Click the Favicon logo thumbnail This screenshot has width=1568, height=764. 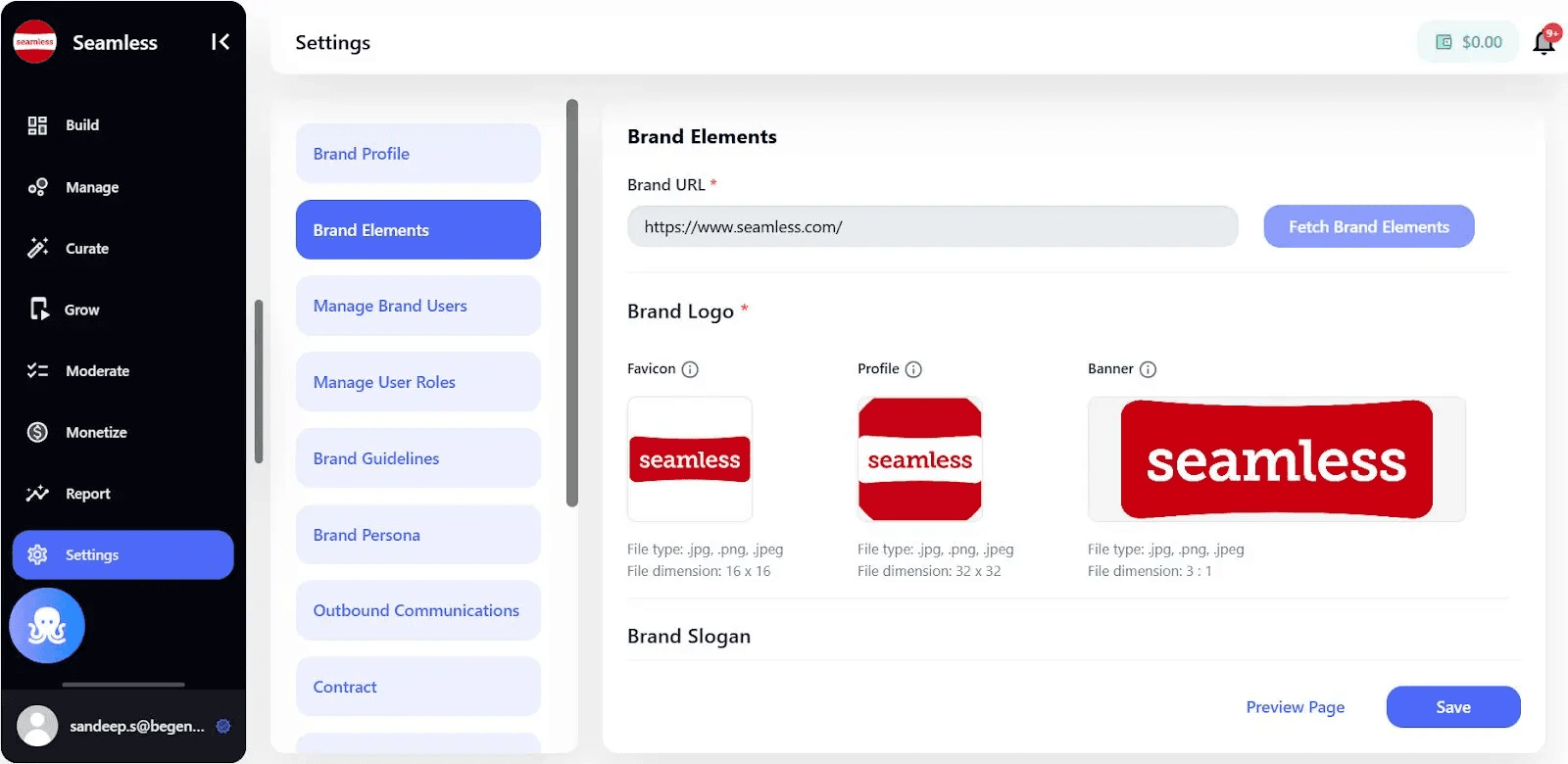coord(690,458)
